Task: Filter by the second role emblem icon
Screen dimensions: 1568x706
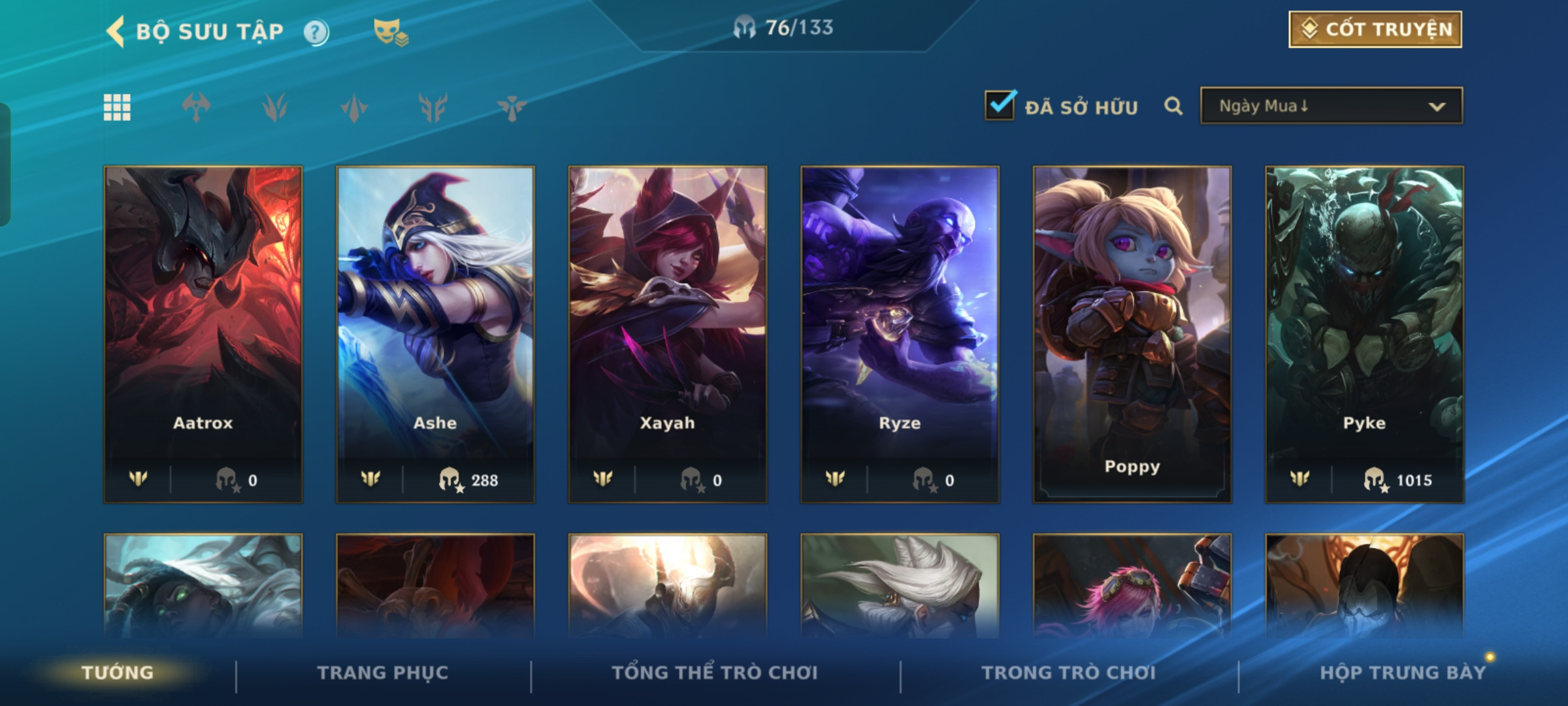Action: pos(275,107)
